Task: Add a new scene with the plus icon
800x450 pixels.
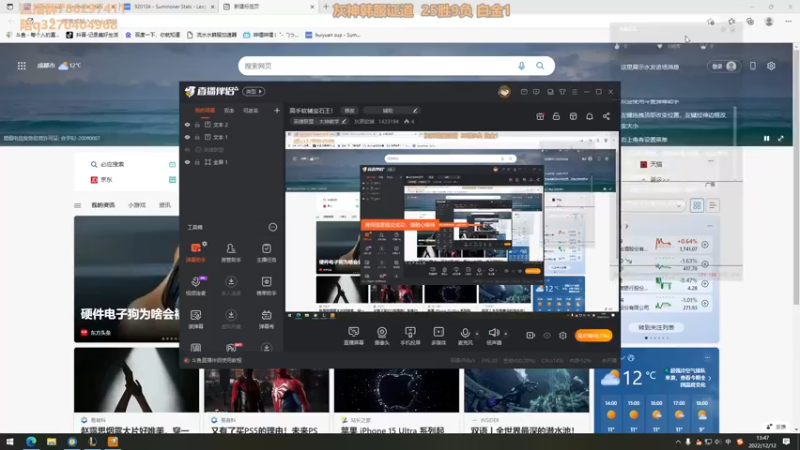Action: coord(277,110)
